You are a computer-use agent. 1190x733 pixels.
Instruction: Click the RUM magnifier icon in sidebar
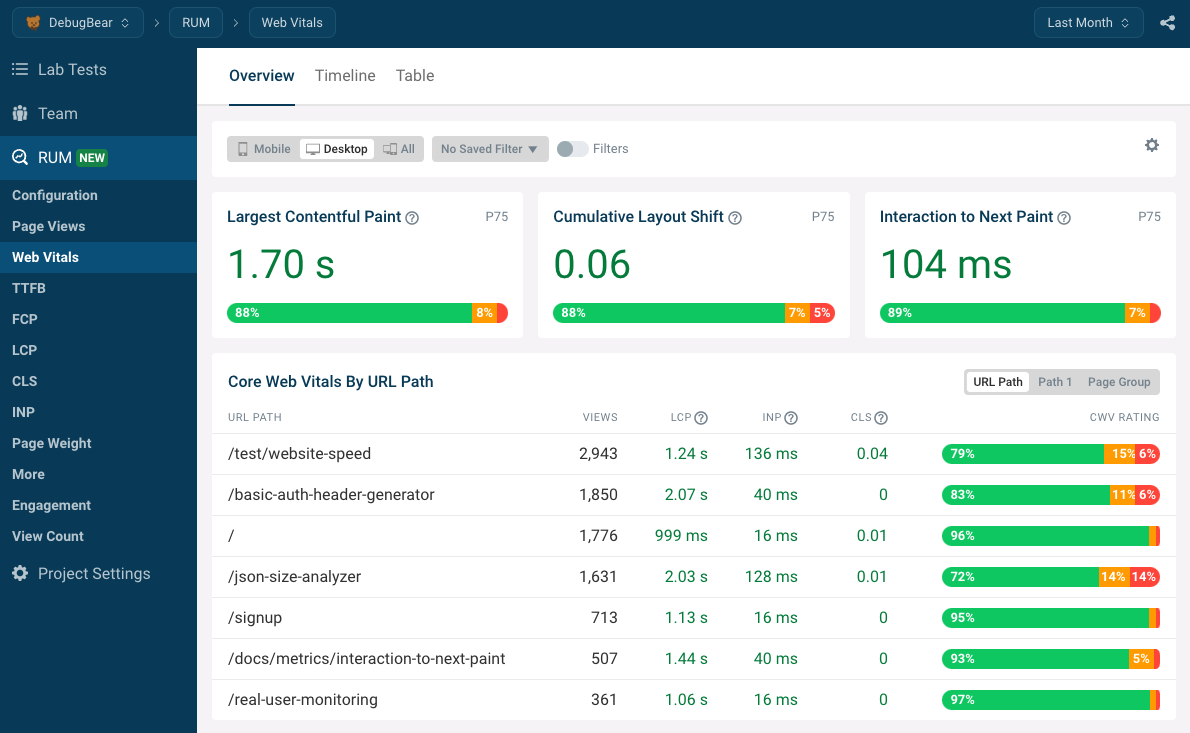tap(20, 157)
